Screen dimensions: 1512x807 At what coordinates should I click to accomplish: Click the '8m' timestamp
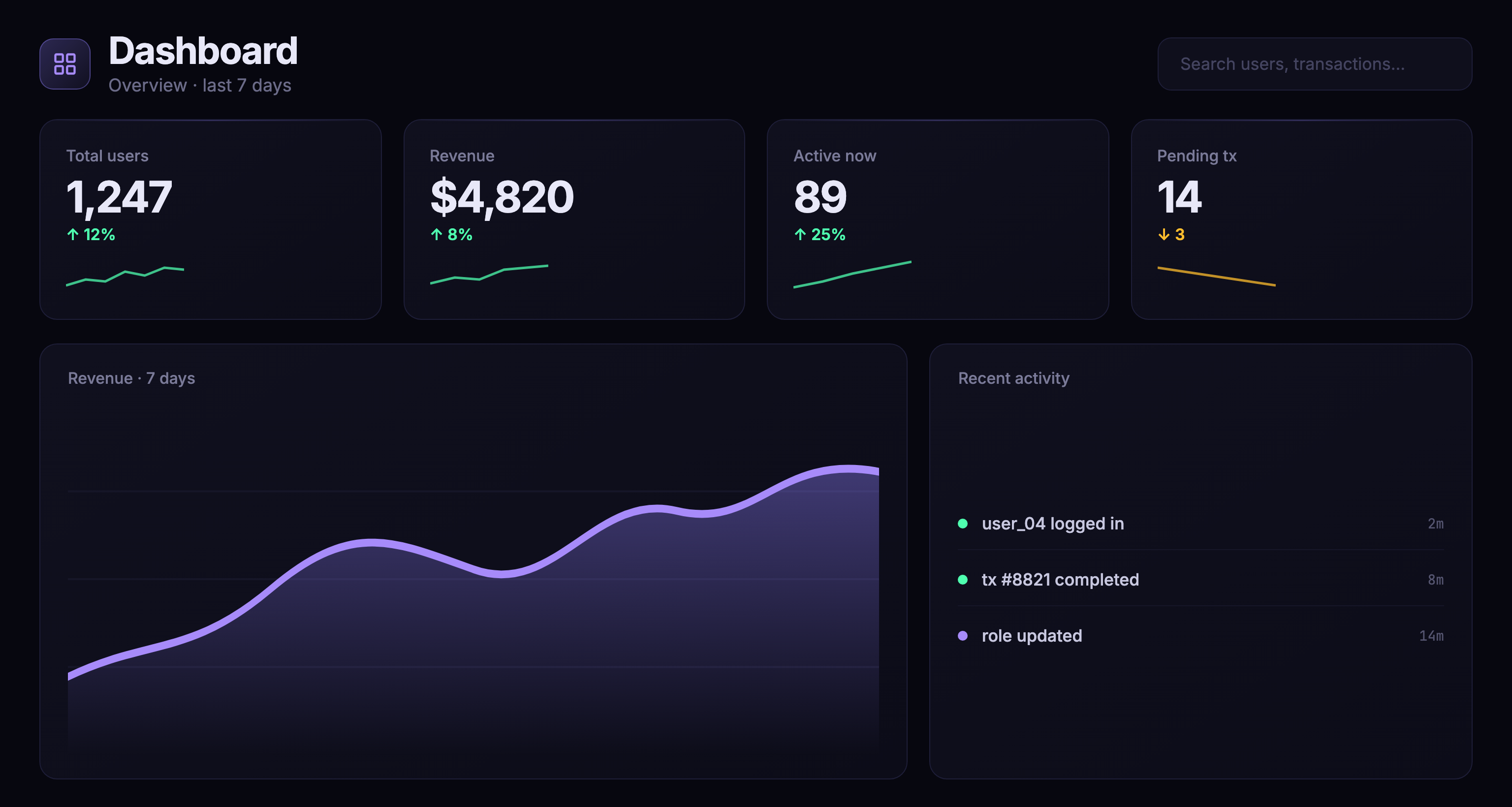1436,580
